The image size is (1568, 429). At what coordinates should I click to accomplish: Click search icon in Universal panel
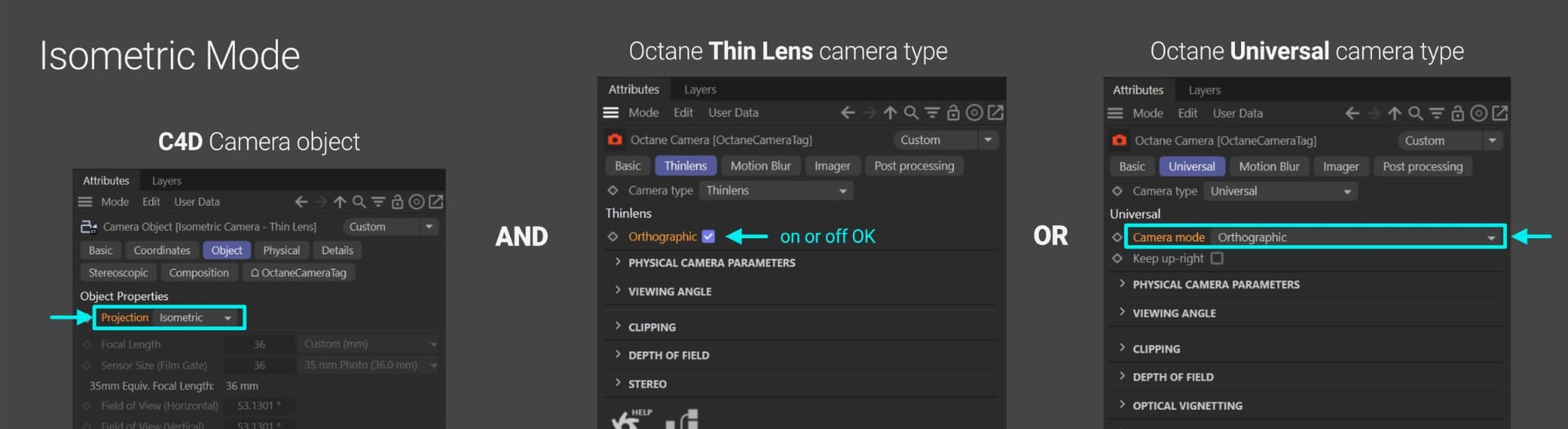click(x=1415, y=114)
